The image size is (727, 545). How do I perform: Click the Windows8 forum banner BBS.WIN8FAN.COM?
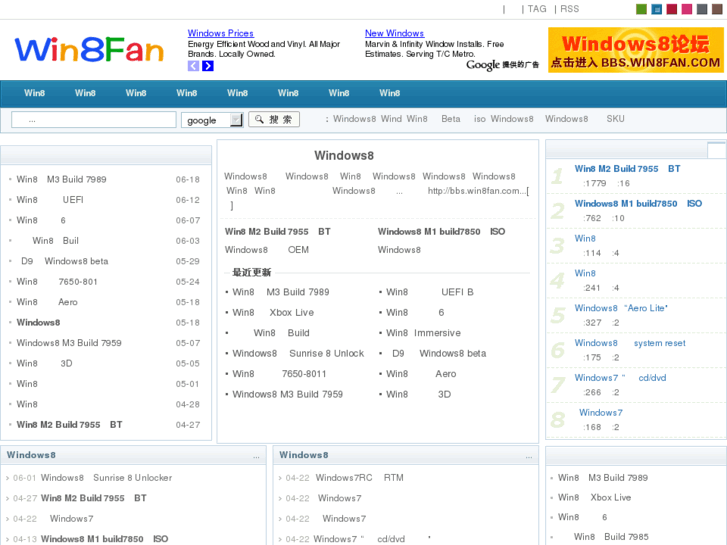click(x=636, y=50)
